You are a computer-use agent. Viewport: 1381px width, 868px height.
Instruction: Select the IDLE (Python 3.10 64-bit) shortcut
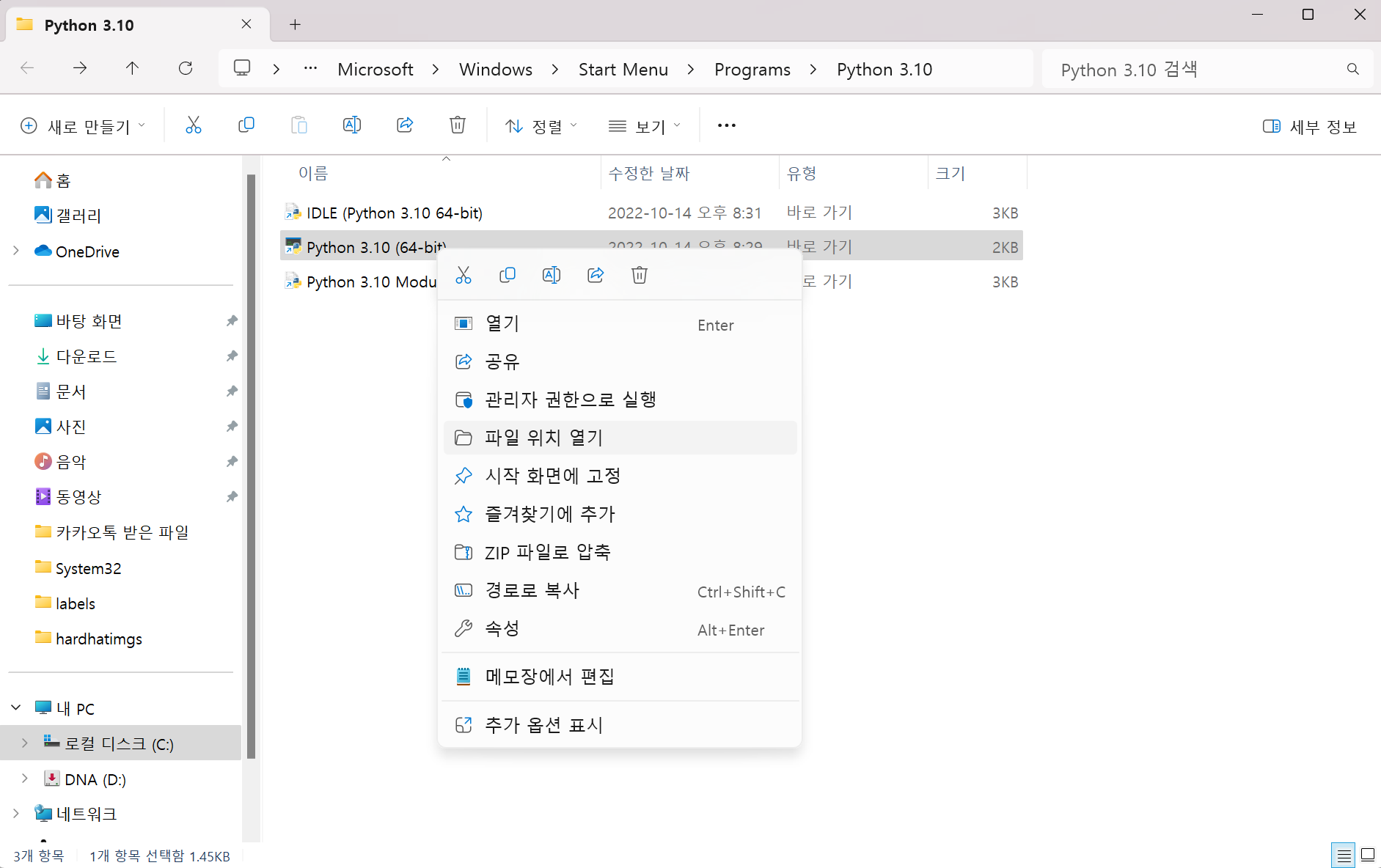click(651, 213)
